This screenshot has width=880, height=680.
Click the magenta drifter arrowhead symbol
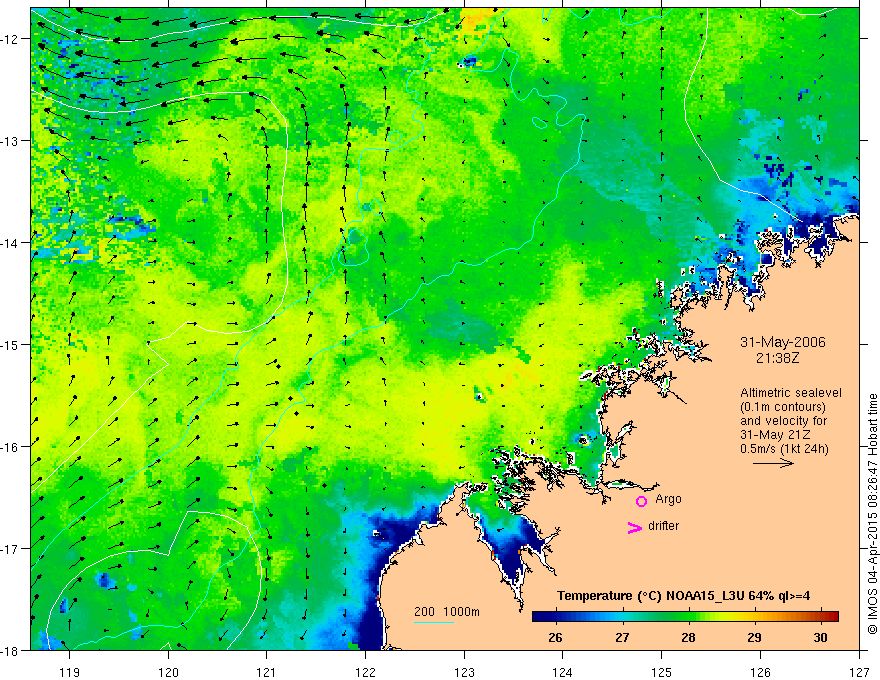pos(635,527)
